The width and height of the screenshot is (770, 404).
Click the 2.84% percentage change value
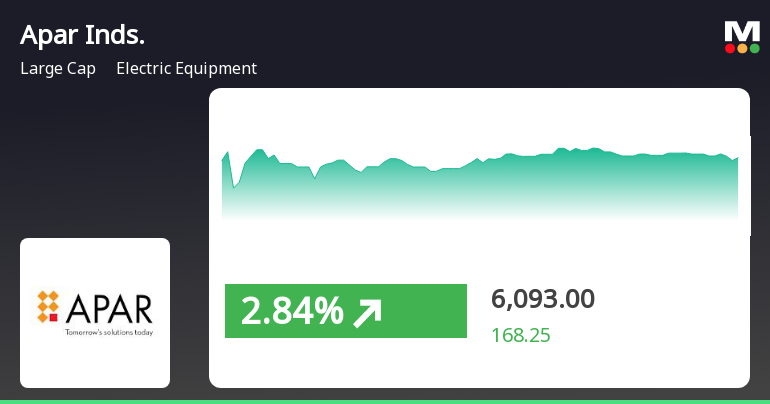coord(292,312)
